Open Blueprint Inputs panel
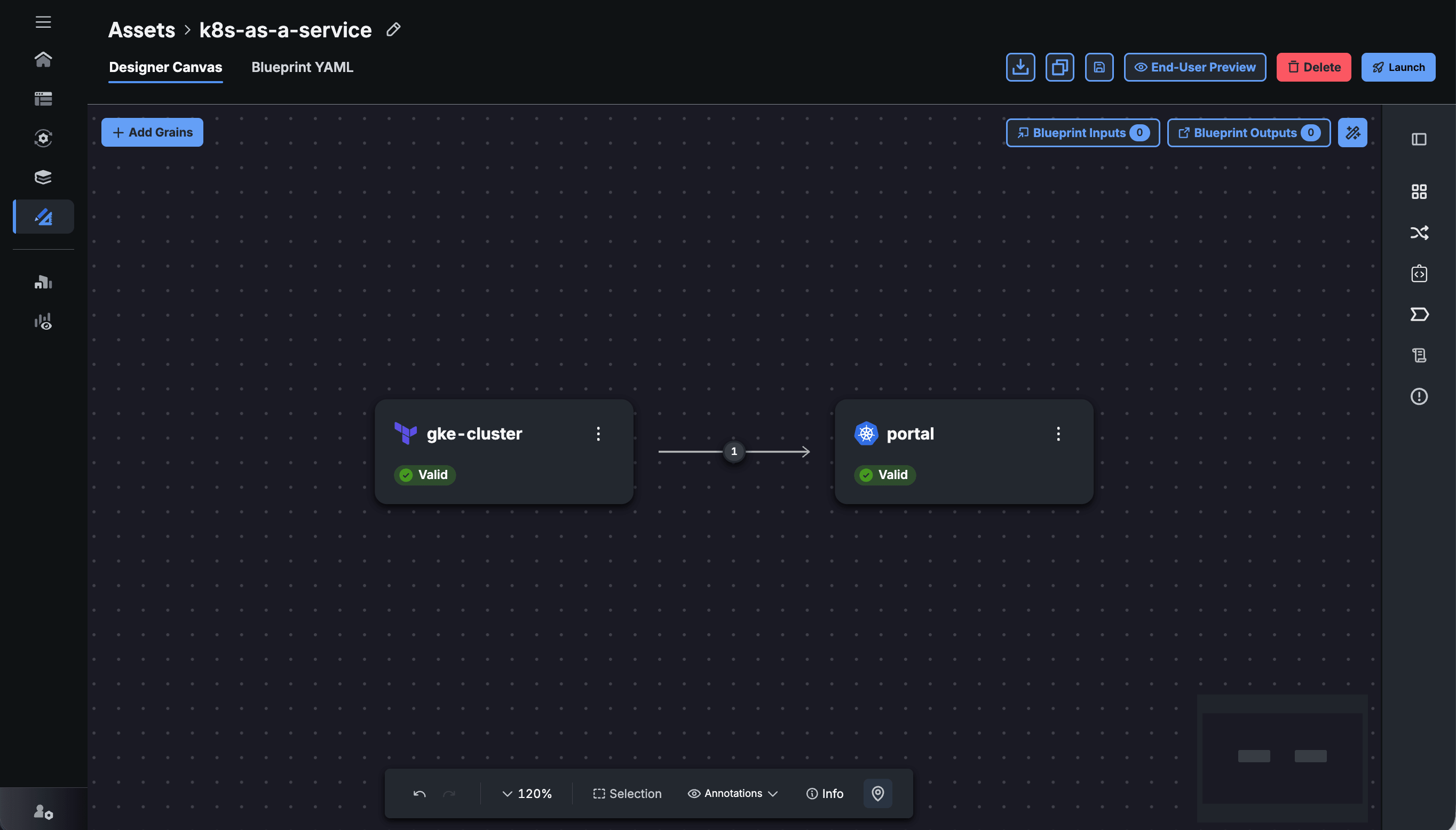 point(1082,133)
